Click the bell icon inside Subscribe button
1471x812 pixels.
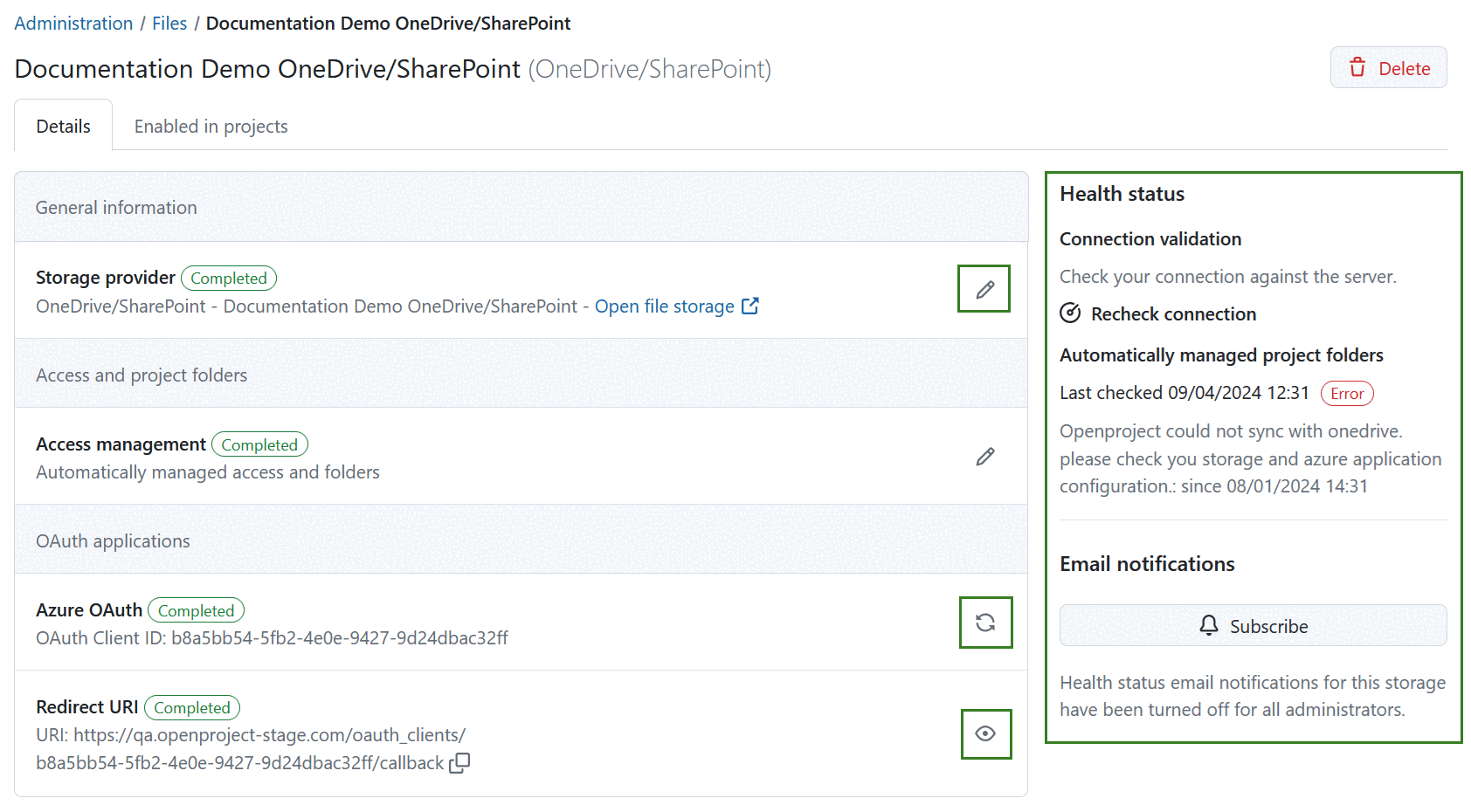[x=1209, y=625]
